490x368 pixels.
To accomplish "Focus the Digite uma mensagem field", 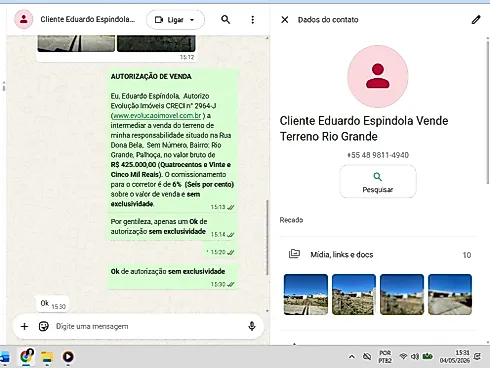I will pos(148,326).
